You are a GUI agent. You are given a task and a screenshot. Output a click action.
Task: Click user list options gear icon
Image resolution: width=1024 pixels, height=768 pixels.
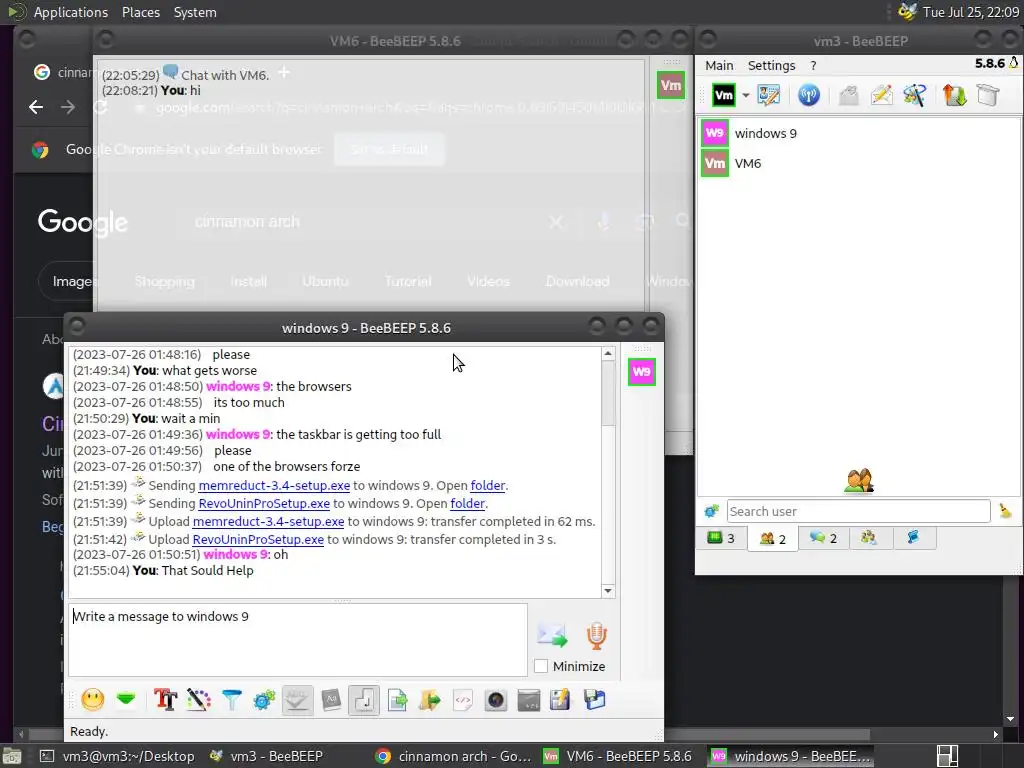click(712, 511)
